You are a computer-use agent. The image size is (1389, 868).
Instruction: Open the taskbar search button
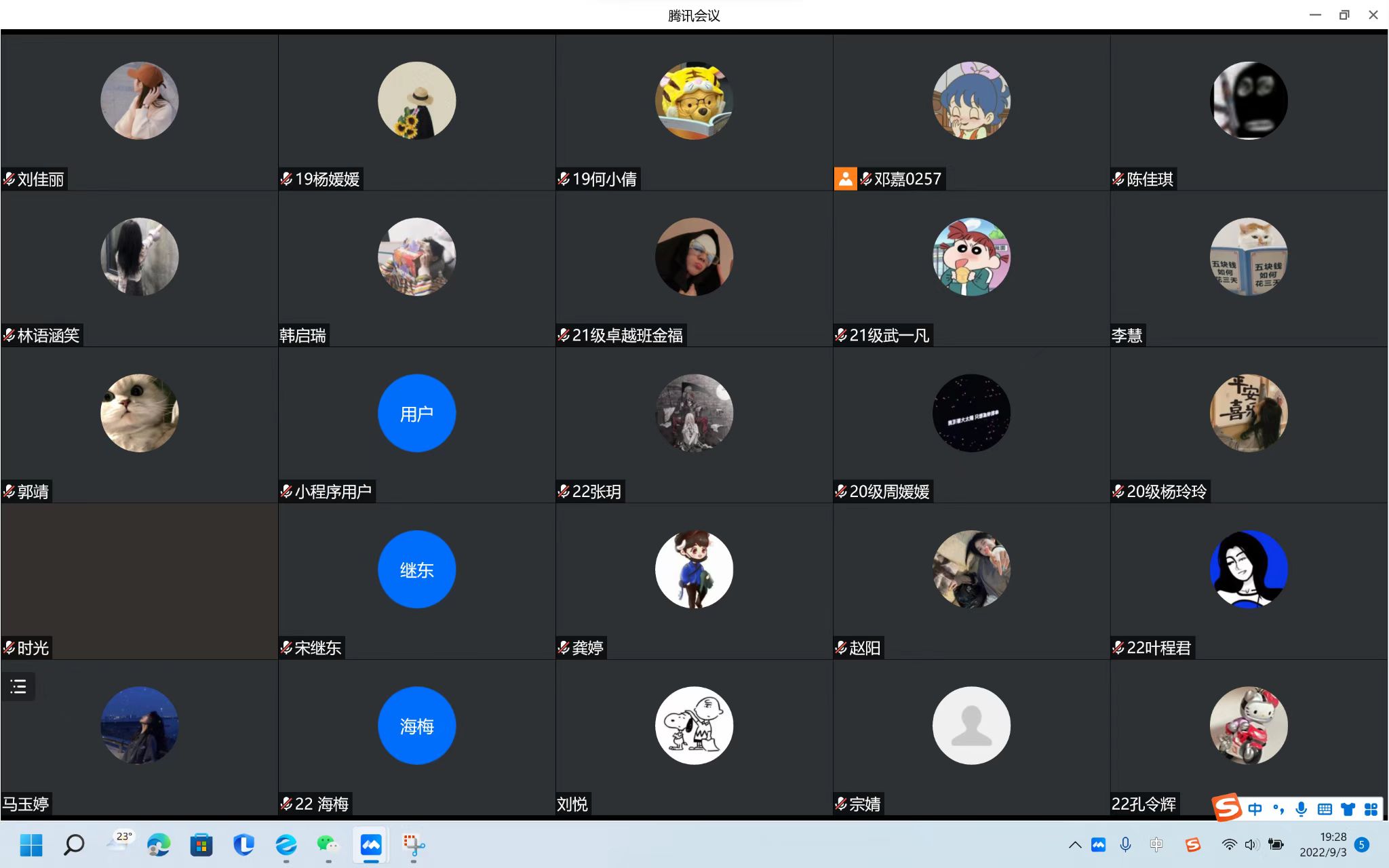(74, 844)
